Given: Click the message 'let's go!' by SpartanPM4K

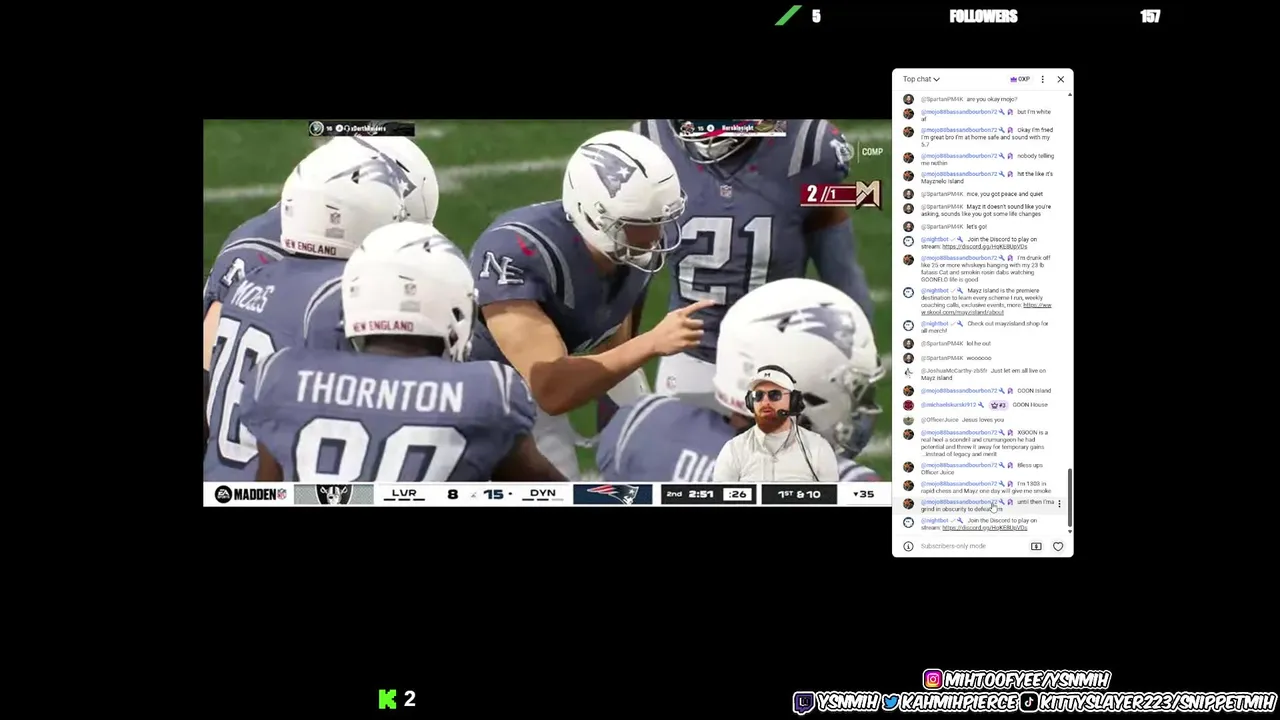Looking at the screenshot, I should (976, 227).
